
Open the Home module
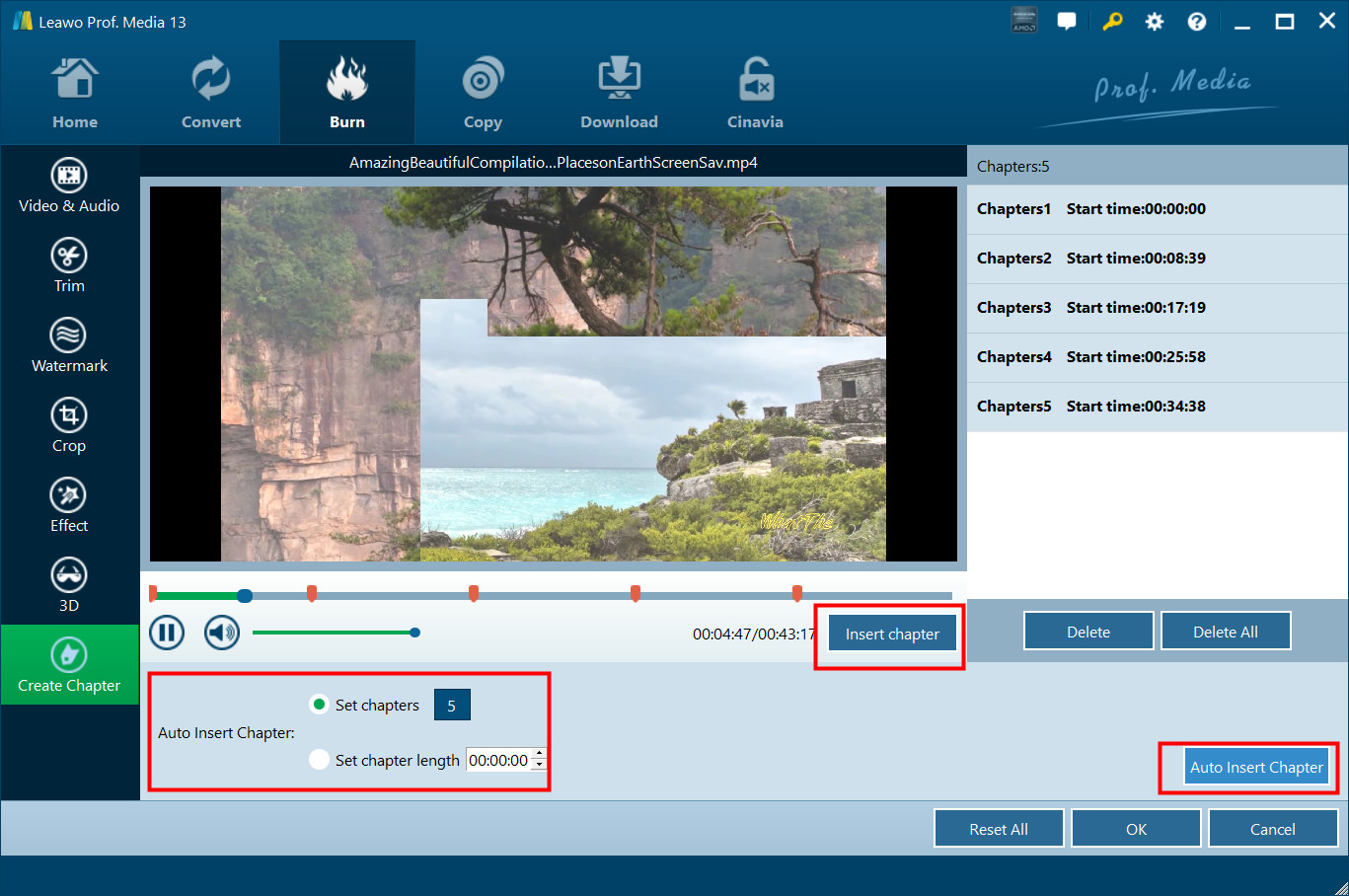tap(75, 94)
